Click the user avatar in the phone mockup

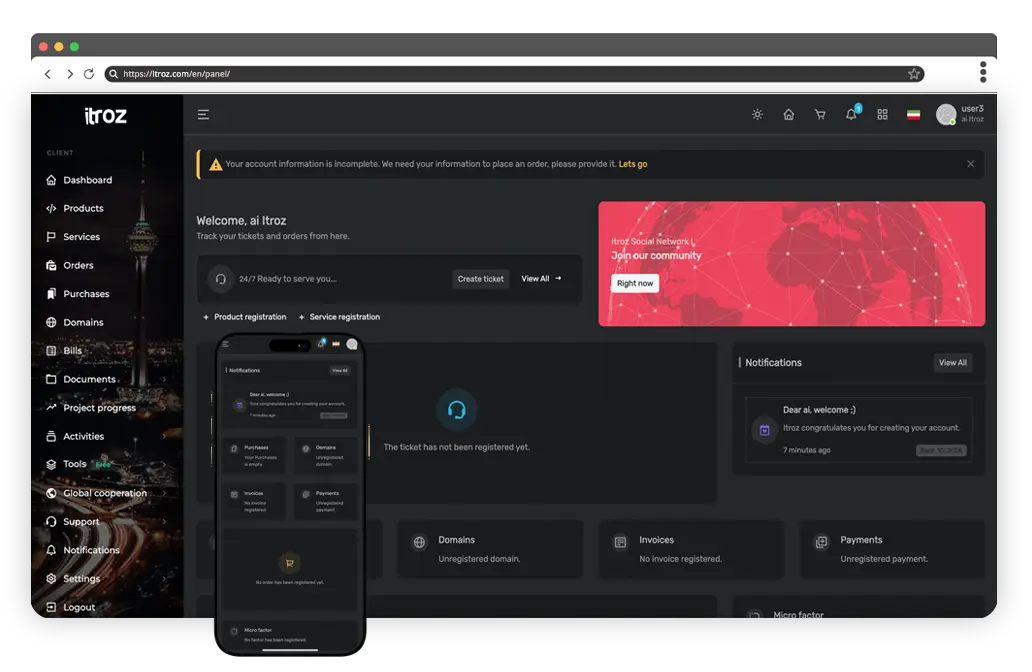point(352,344)
